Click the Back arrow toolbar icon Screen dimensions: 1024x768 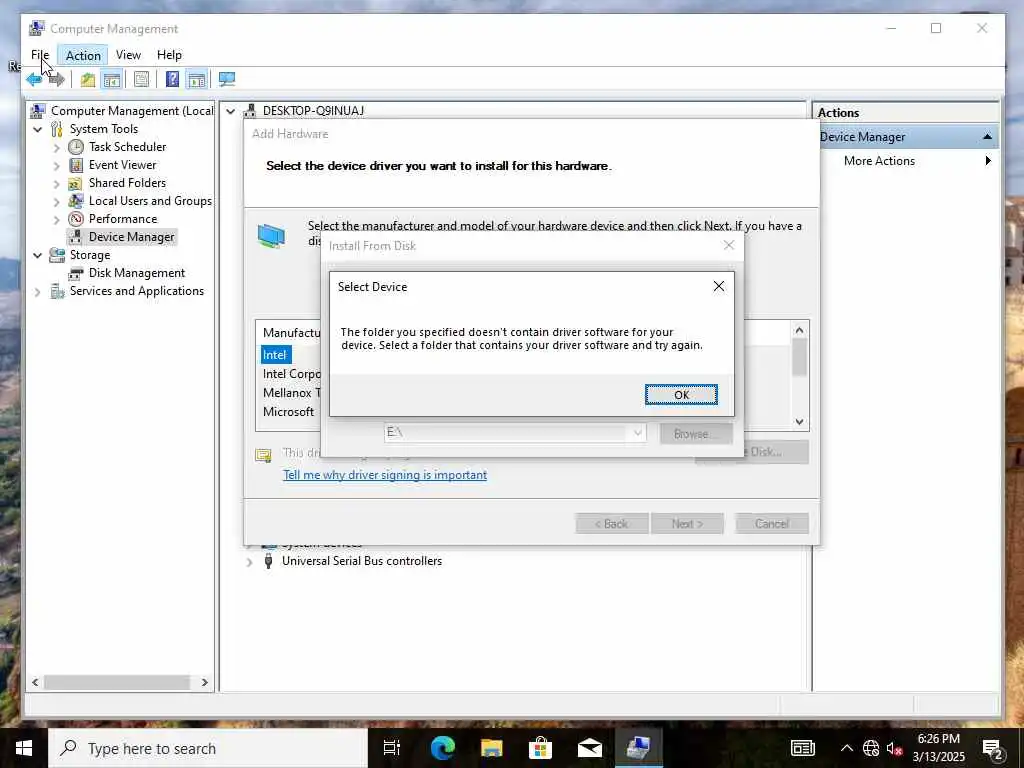coord(34,80)
